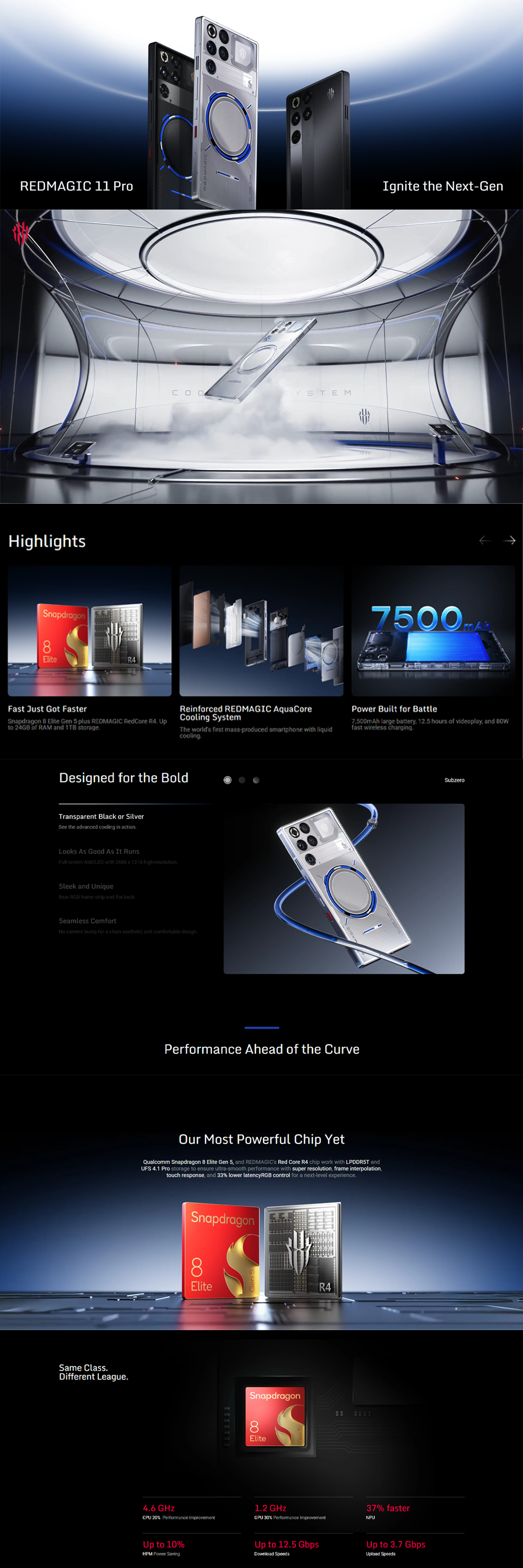Select the second design carousel dot
This screenshot has width=523, height=1568.
click(x=242, y=780)
